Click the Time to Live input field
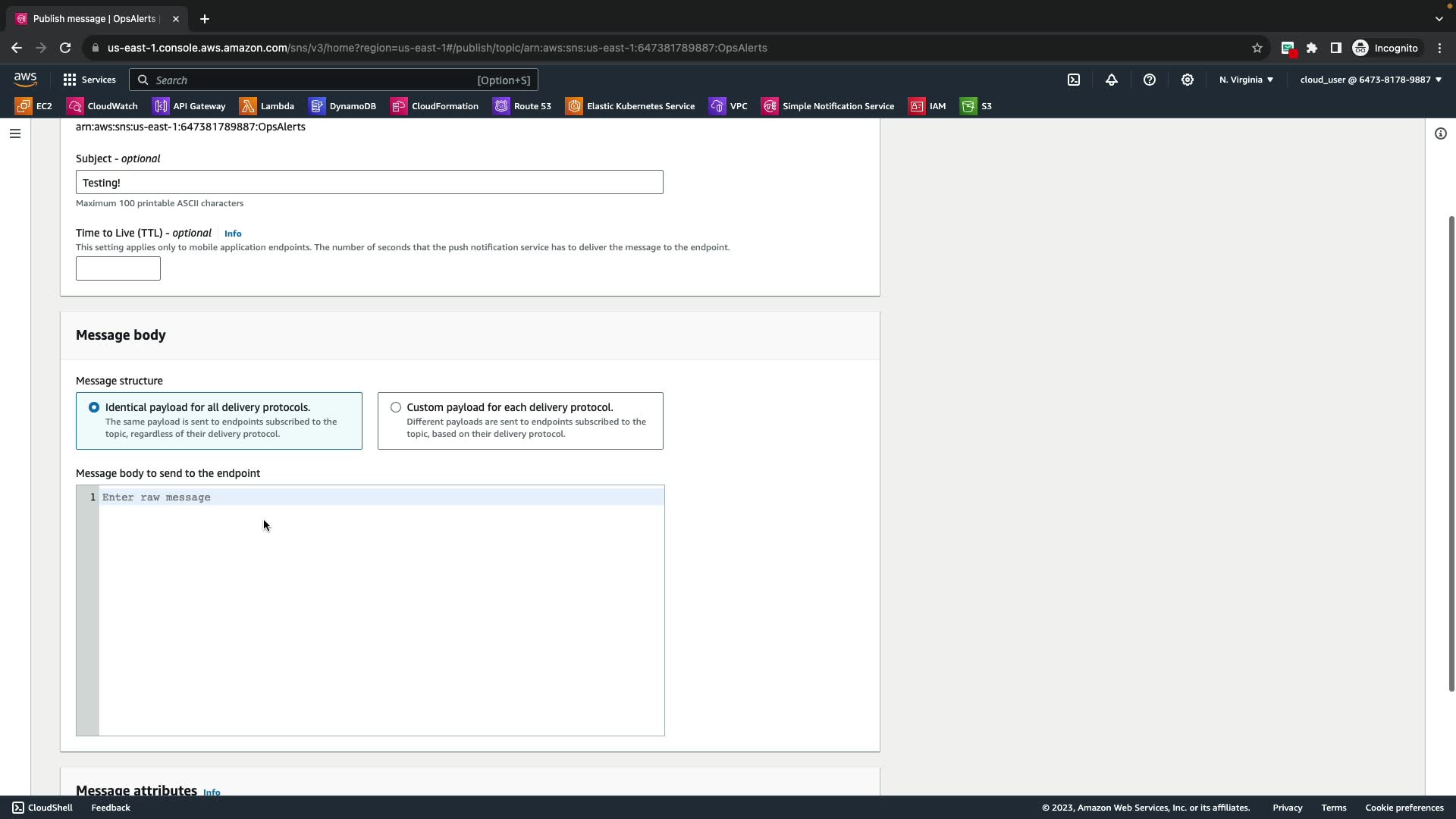The height and width of the screenshot is (819, 1456). pos(118,268)
